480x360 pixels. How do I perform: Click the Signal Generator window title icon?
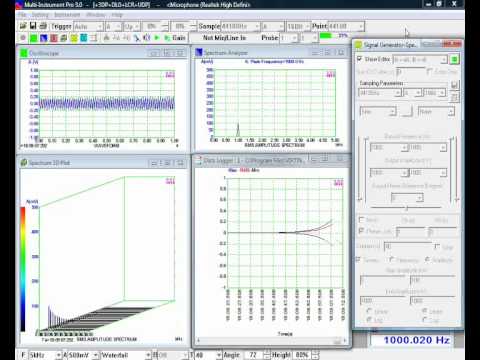358,45
